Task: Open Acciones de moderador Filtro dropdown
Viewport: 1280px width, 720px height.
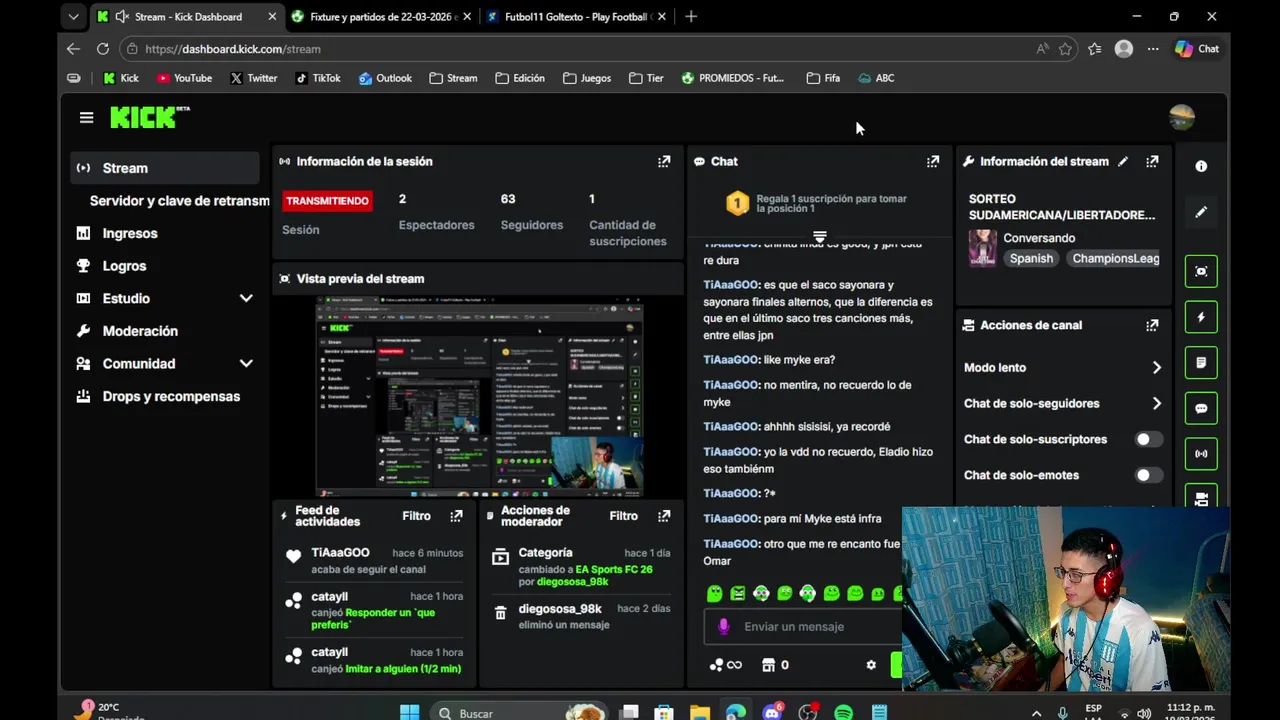Action: coord(623,516)
